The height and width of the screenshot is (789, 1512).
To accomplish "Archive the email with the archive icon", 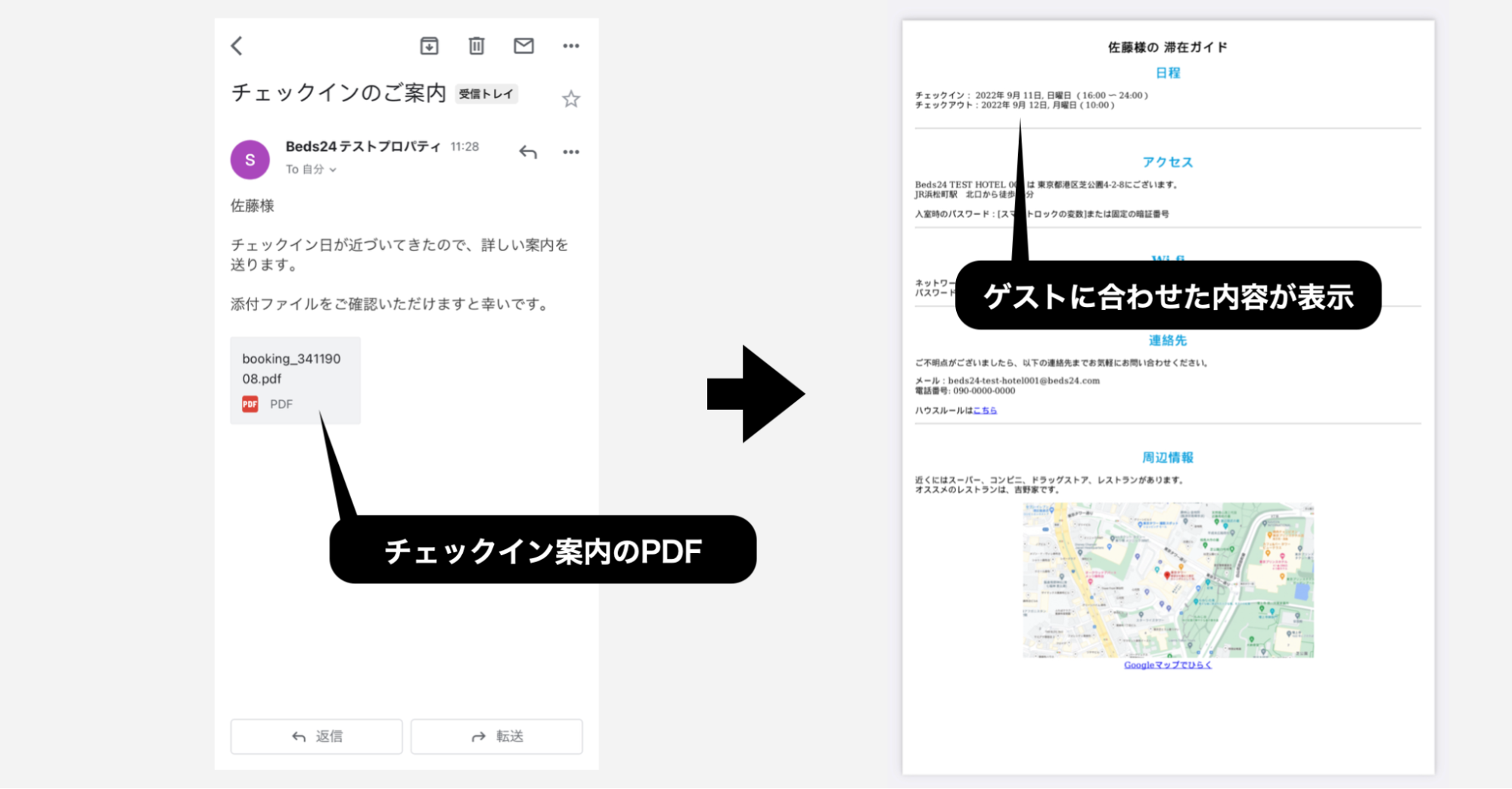I will point(429,46).
